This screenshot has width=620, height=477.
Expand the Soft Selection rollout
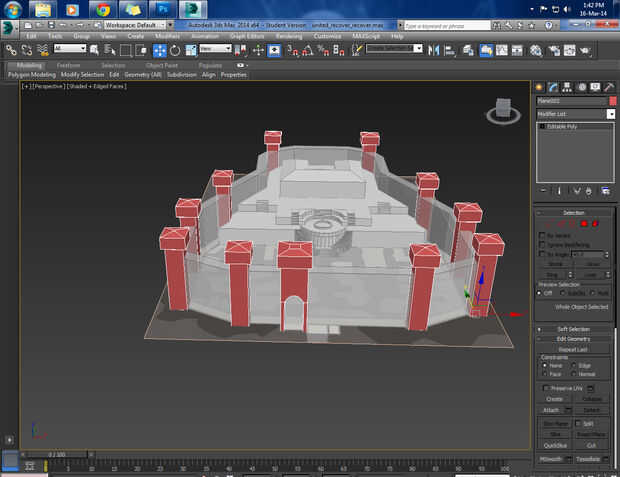click(574, 328)
